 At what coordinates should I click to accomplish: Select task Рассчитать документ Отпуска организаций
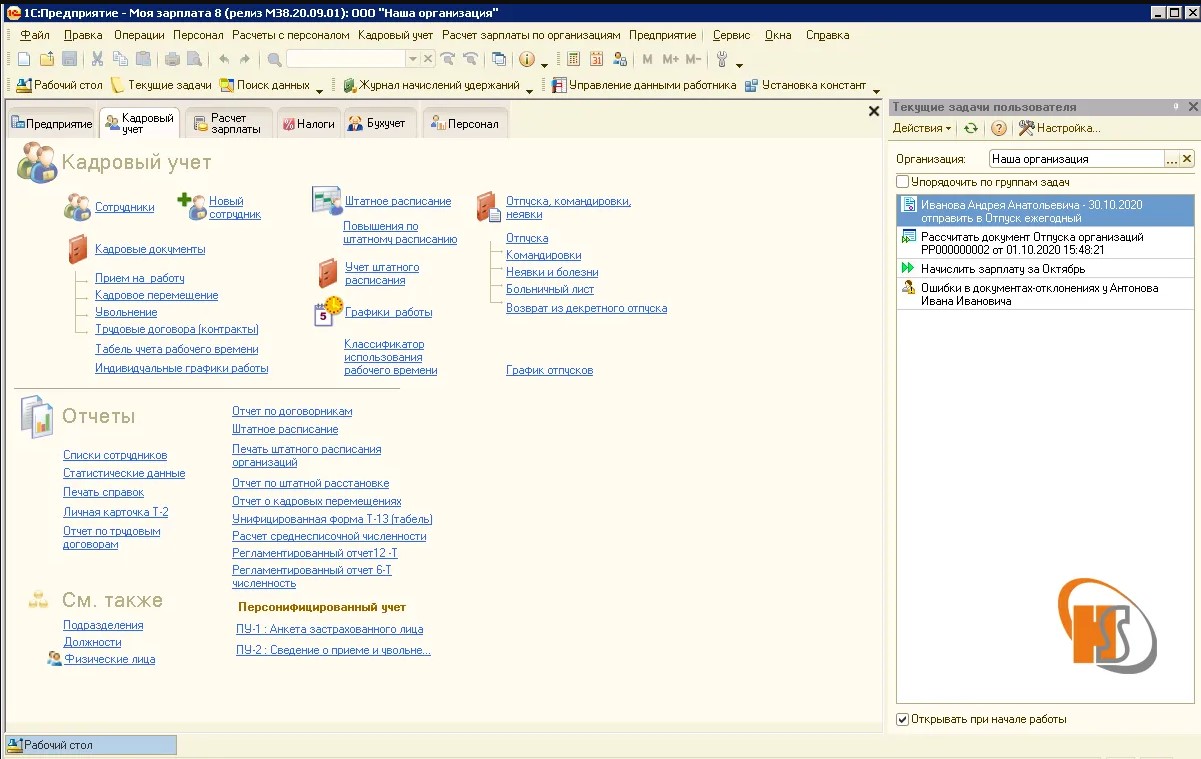[1045, 243]
